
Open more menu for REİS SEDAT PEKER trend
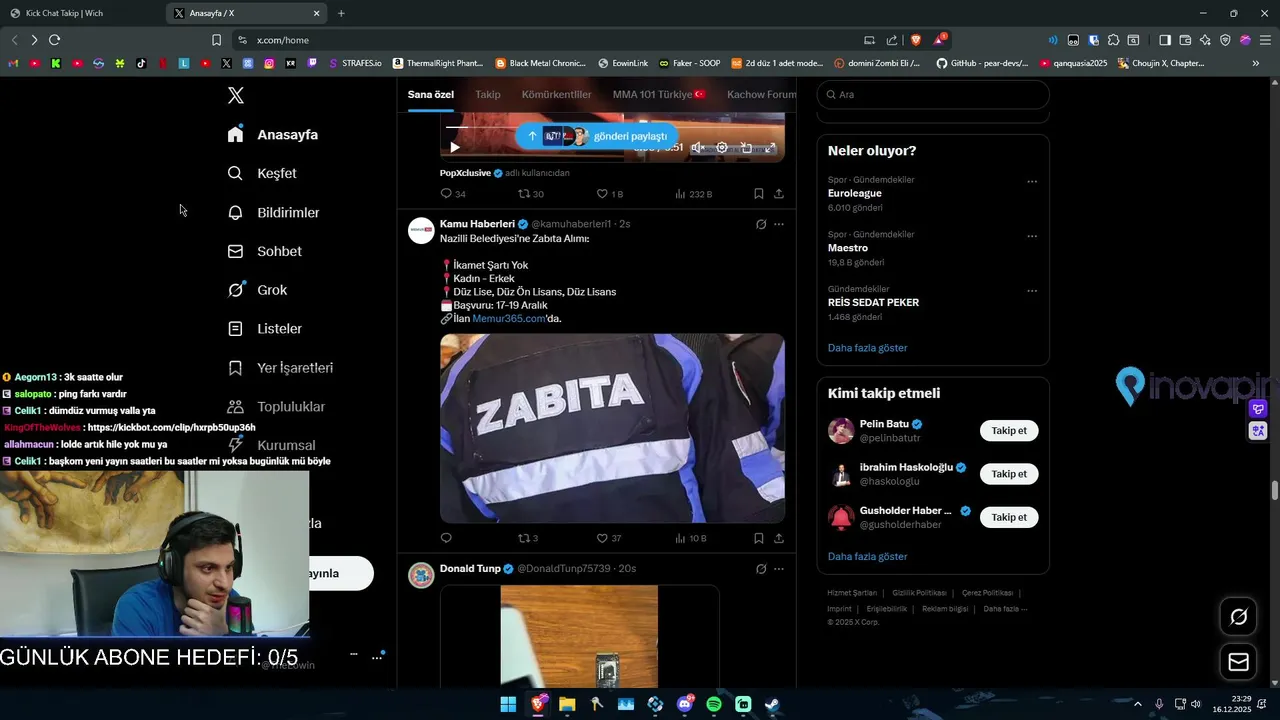point(1032,291)
